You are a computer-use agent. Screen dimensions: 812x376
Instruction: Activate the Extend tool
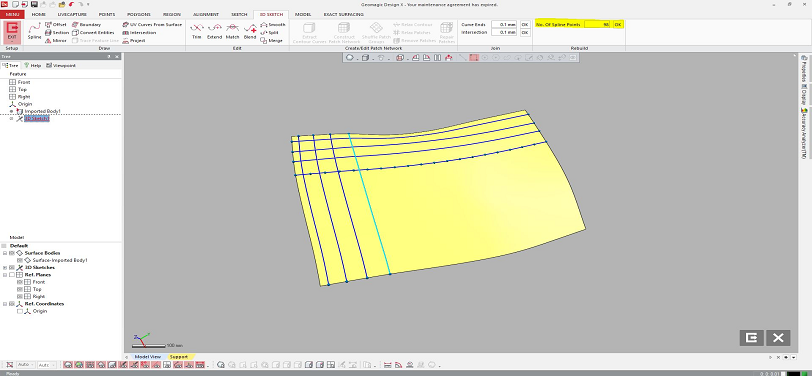[214, 31]
